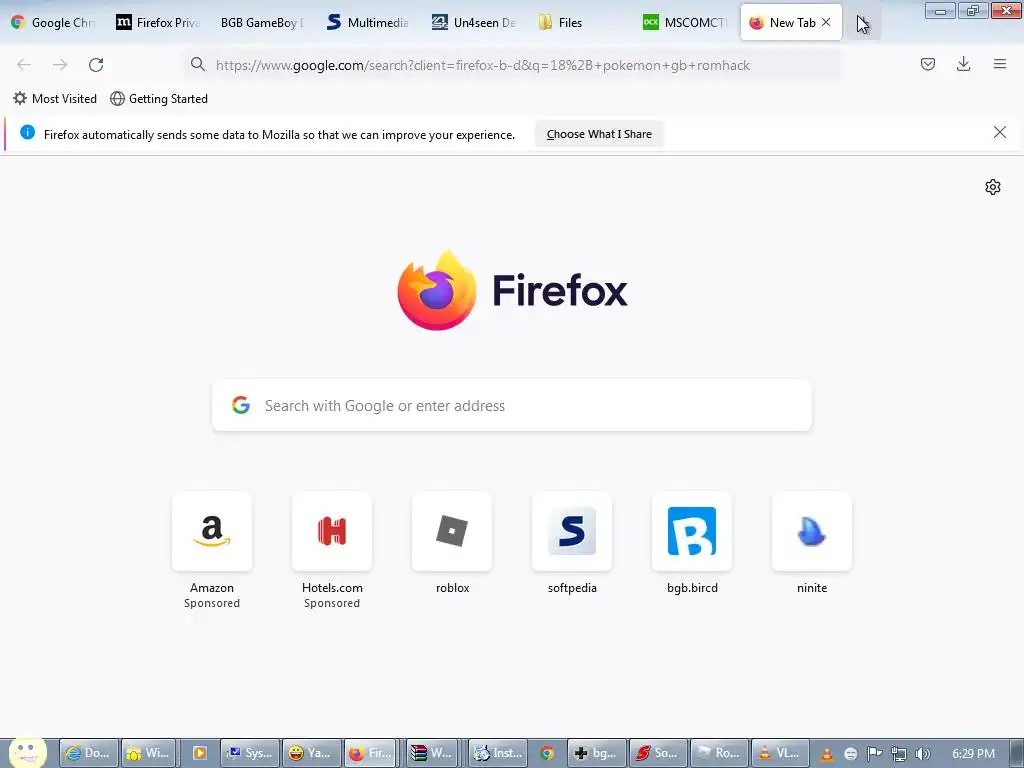This screenshot has height=768, width=1024.
Task: Open the Yahoo Messenger taskbar item
Action: click(312, 753)
